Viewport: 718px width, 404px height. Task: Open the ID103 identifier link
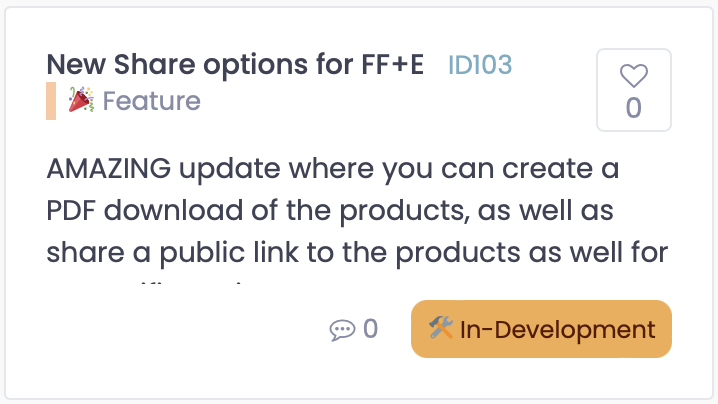pyautogui.click(x=480, y=65)
